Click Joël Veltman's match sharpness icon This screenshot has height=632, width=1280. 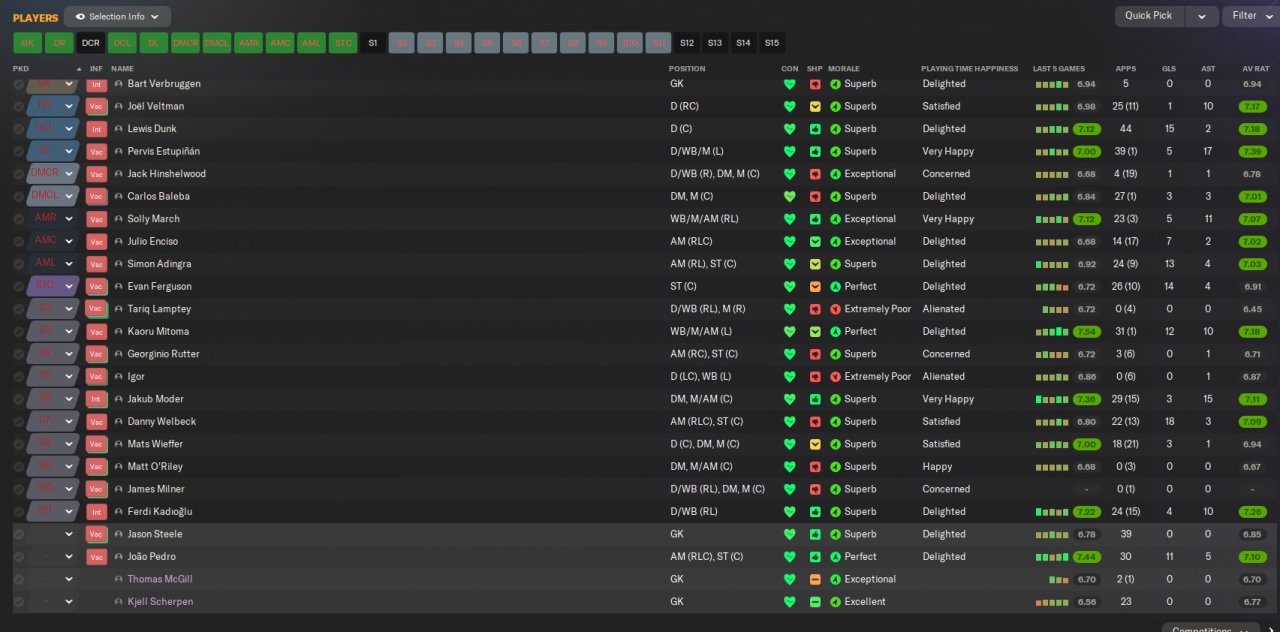pos(815,106)
